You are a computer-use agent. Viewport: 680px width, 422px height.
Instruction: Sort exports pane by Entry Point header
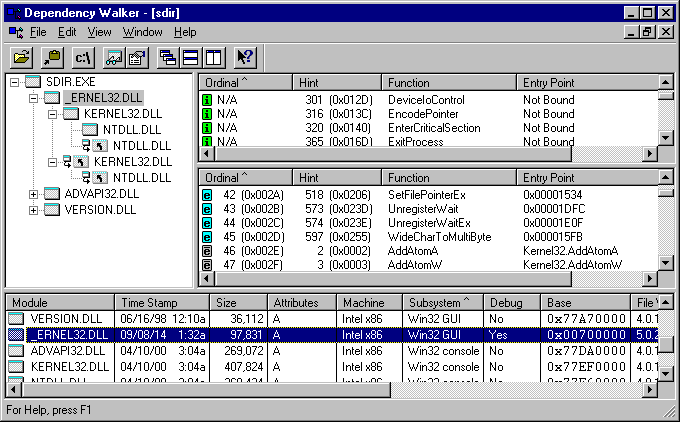(x=587, y=178)
